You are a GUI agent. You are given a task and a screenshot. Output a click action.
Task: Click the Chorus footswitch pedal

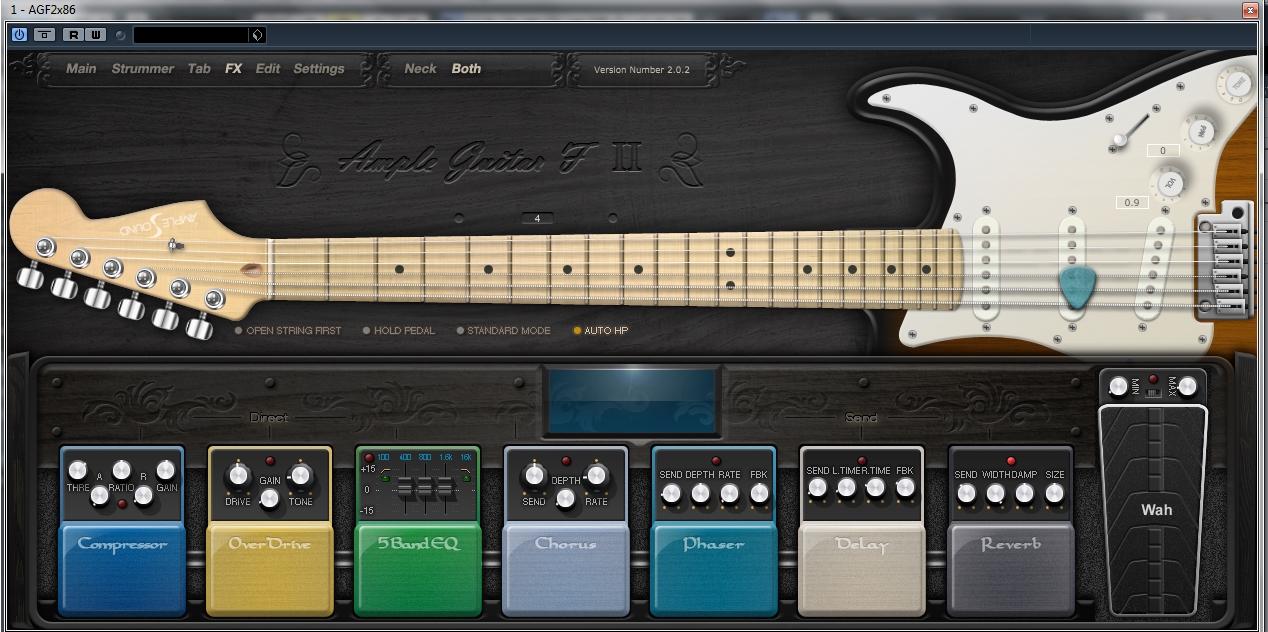pos(566,568)
